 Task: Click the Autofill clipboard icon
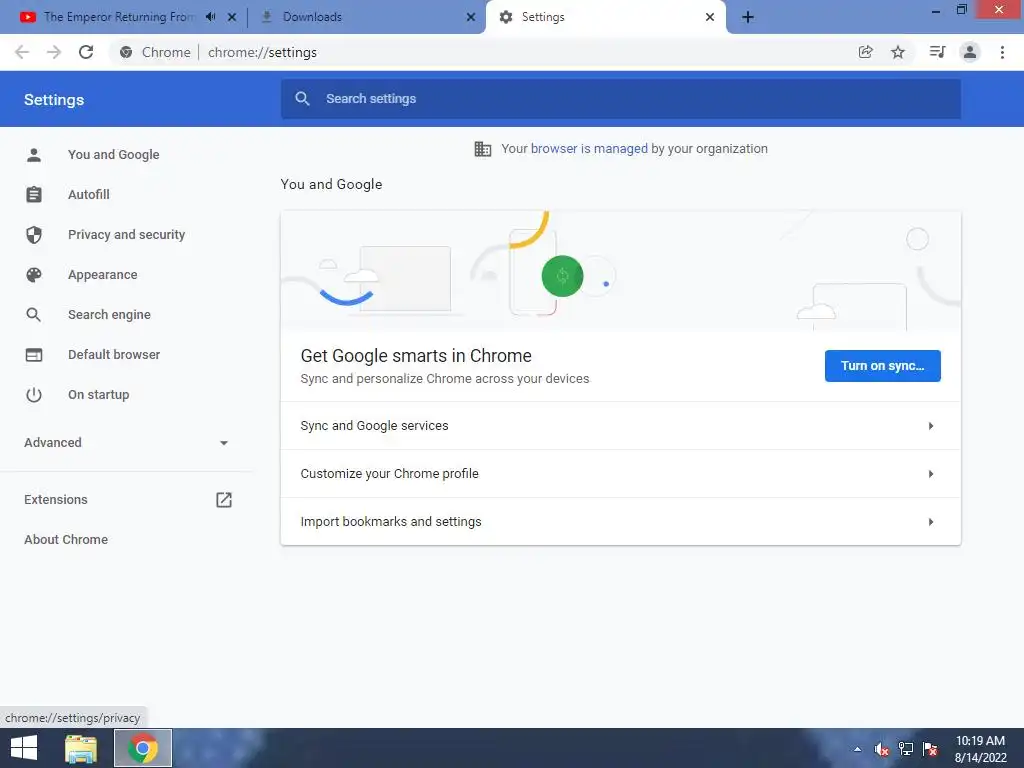coord(34,195)
